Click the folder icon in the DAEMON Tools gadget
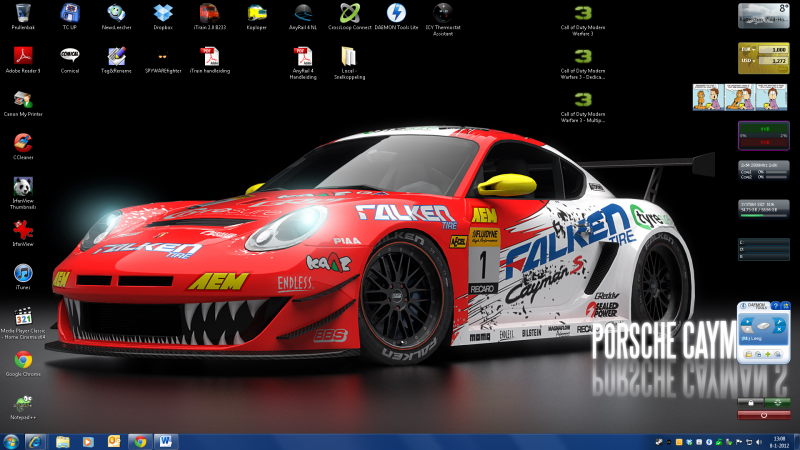800x450 pixels. [x=749, y=355]
